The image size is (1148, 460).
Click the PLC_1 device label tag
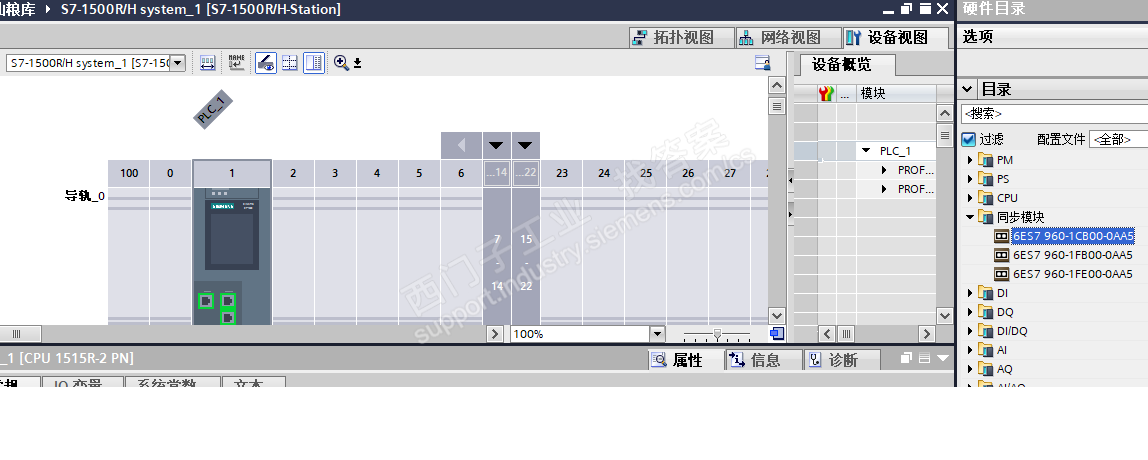214,109
